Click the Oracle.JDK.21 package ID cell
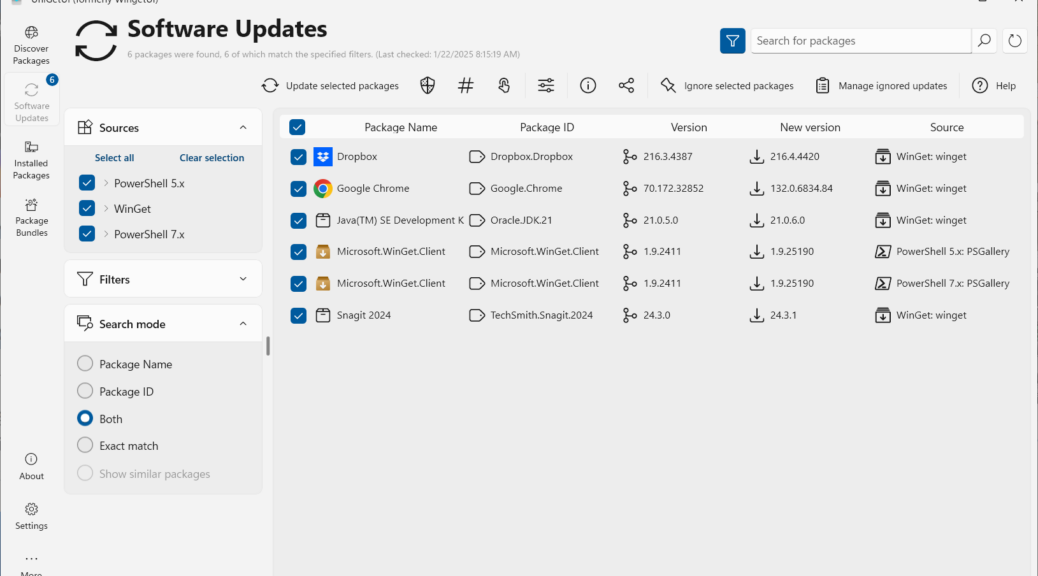Screen dimensions: 1038x576 (521, 220)
